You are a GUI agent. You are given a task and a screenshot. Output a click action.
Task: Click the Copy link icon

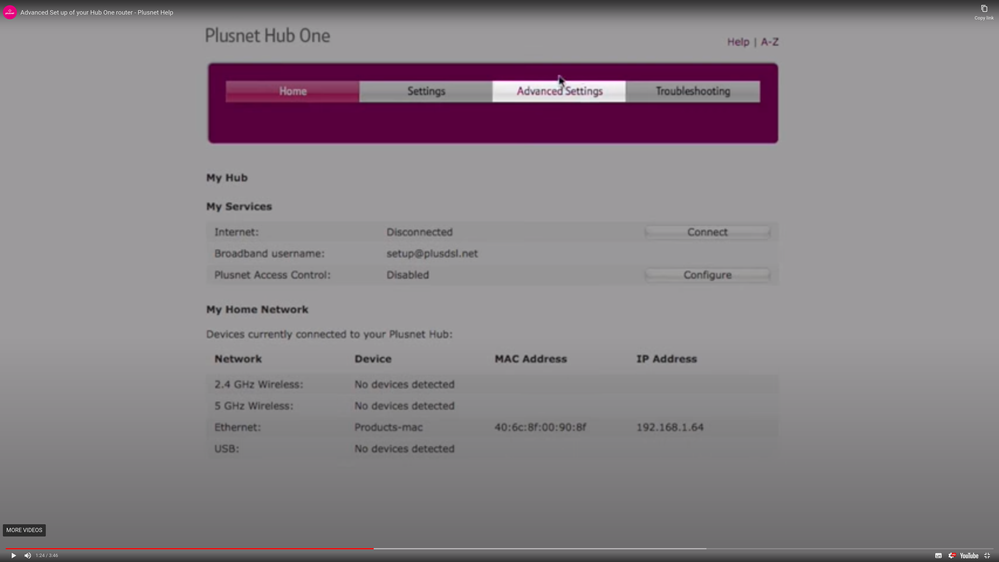984,10
